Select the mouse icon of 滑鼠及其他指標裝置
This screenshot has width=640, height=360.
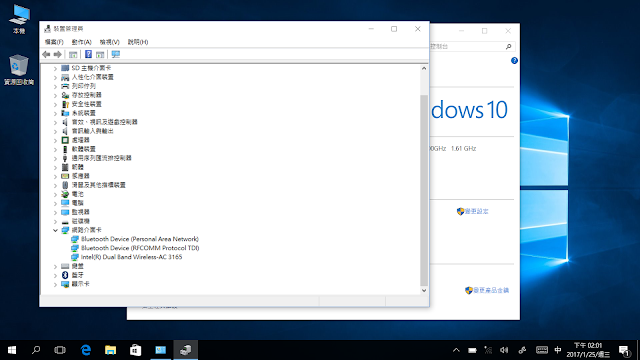65,185
